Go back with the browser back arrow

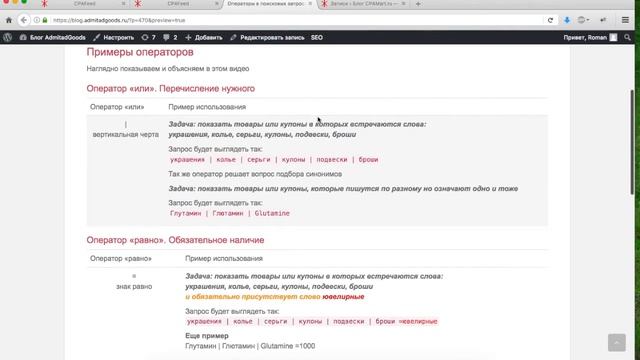pyautogui.click(x=24, y=20)
